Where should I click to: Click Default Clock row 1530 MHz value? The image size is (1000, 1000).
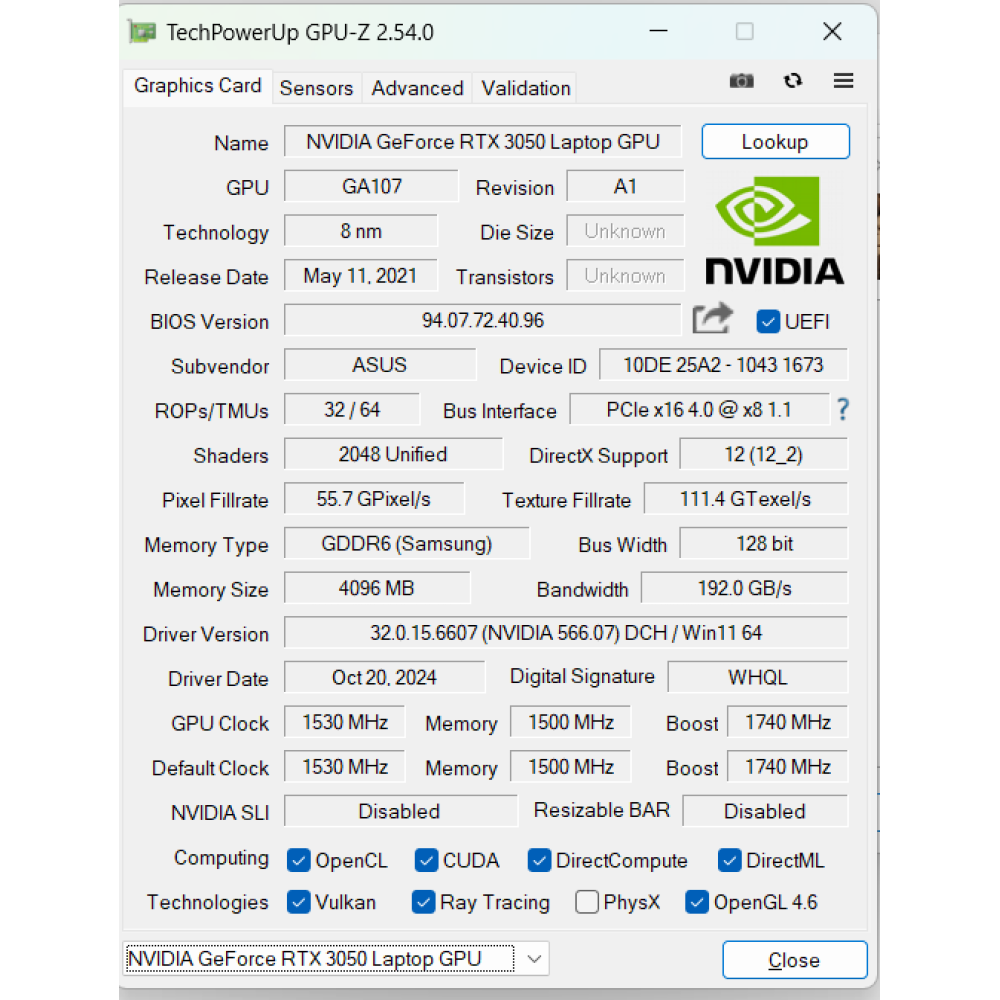point(344,767)
